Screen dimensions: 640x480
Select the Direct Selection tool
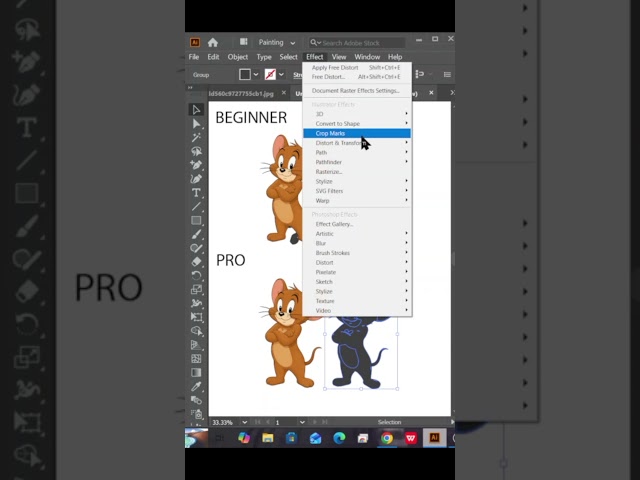pos(196,124)
